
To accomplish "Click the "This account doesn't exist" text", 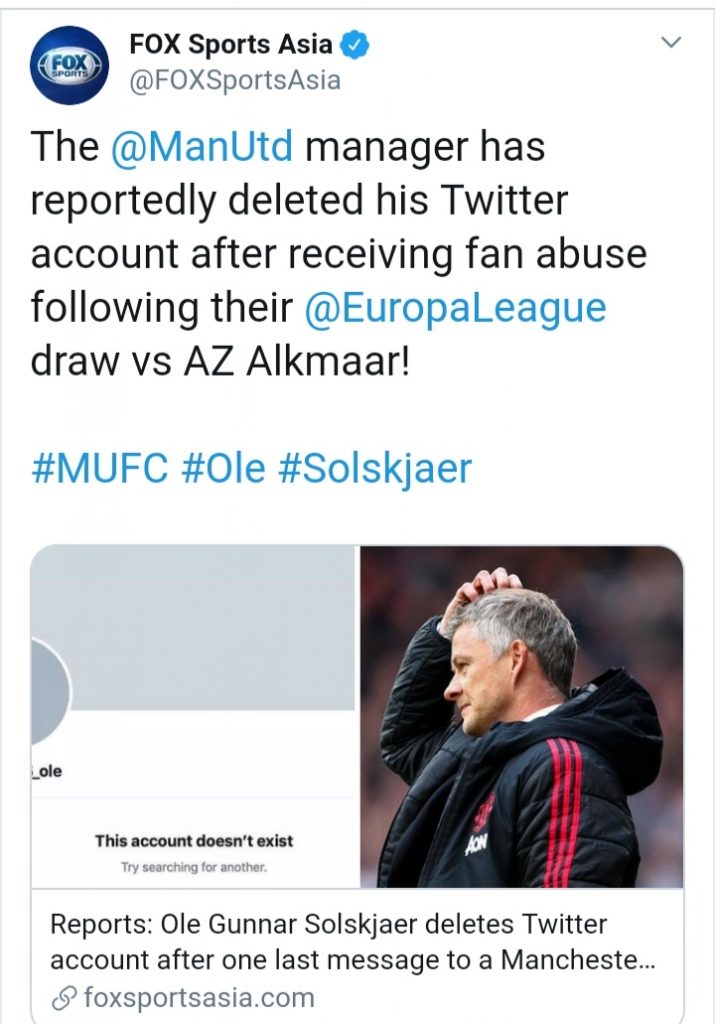I will pos(194,840).
